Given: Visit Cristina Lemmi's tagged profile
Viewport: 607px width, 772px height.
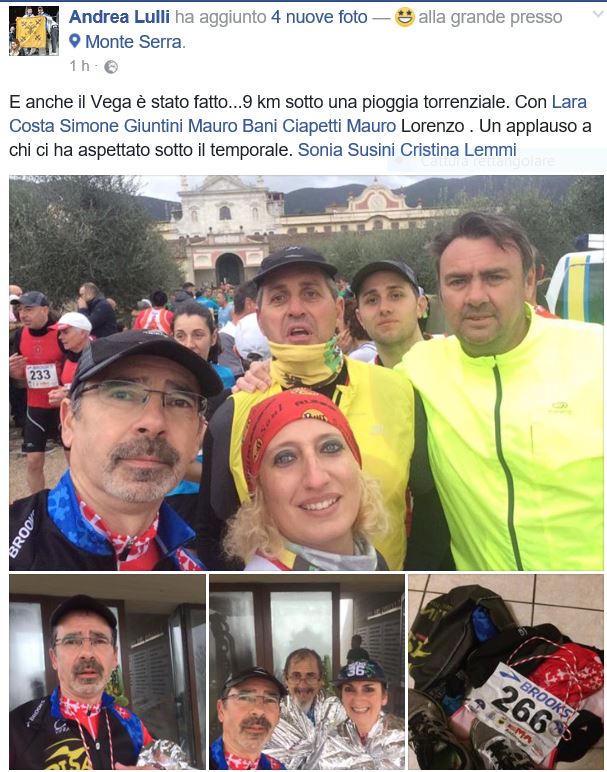Looking at the screenshot, I should (x=458, y=149).
